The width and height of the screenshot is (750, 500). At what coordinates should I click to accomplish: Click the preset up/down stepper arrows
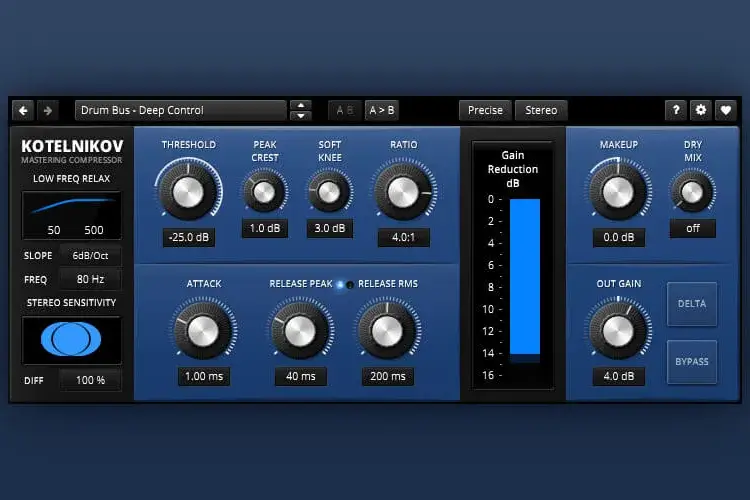click(300, 110)
